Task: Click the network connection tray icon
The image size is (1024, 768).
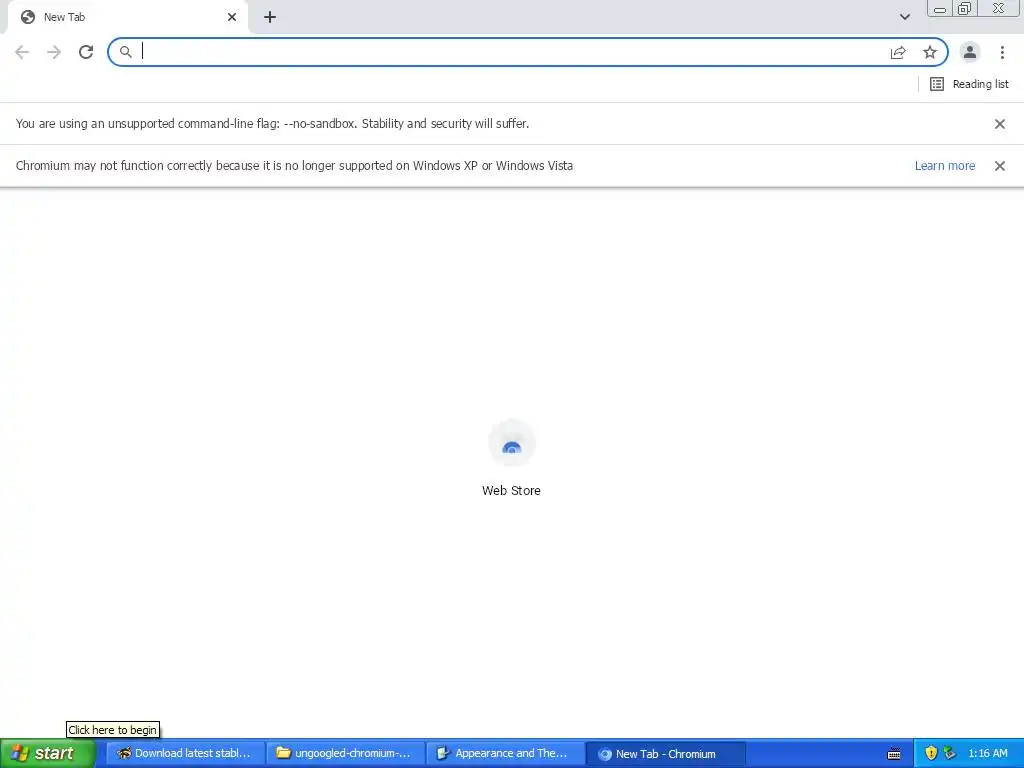Action: coord(950,753)
